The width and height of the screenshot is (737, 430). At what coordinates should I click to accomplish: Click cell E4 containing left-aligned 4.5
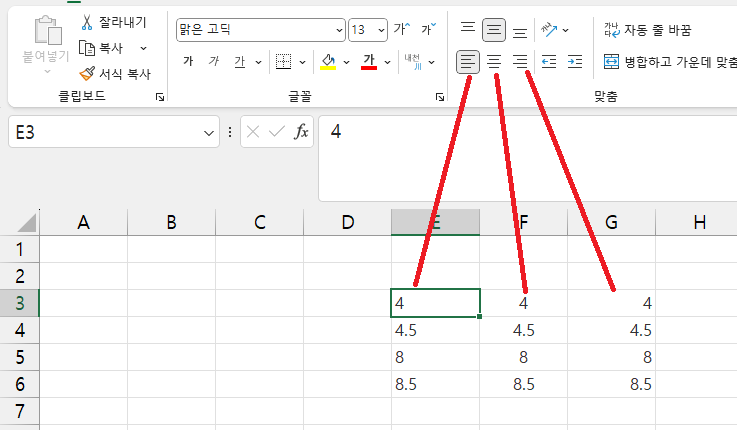pos(435,330)
